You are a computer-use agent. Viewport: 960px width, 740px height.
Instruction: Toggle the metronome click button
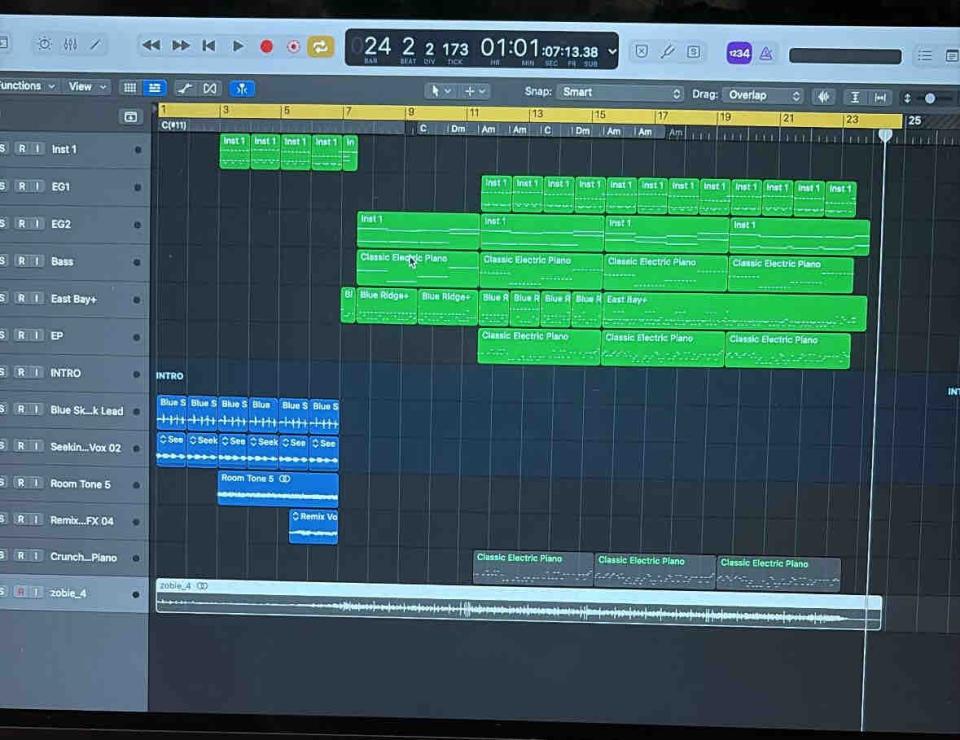click(x=766, y=53)
